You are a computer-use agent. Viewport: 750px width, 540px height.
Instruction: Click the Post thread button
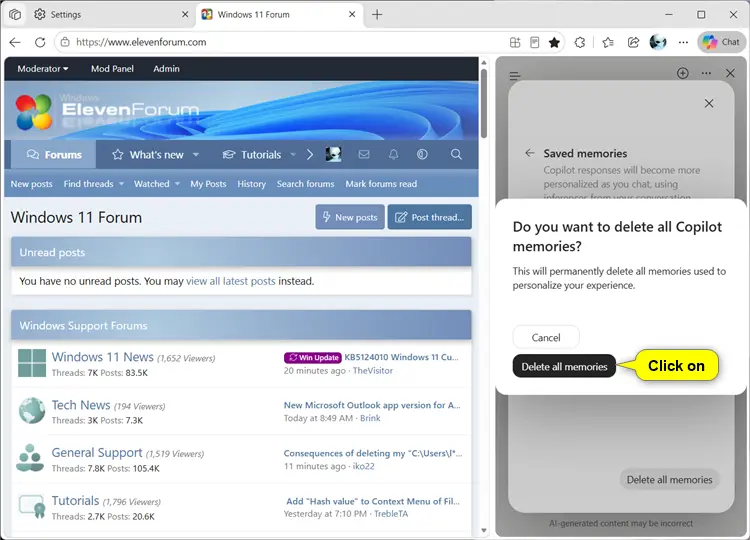pyautogui.click(x=430, y=217)
